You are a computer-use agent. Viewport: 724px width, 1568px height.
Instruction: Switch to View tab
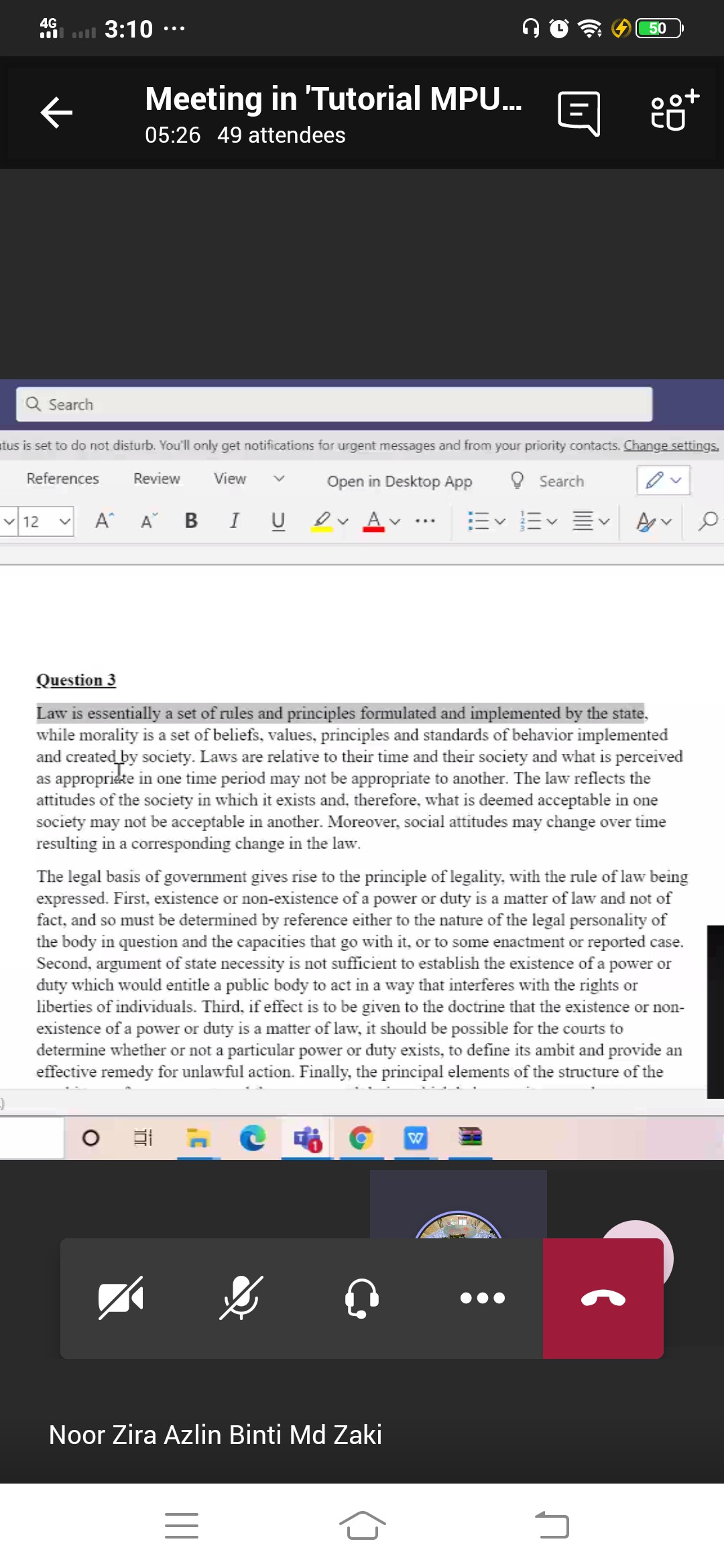click(230, 478)
